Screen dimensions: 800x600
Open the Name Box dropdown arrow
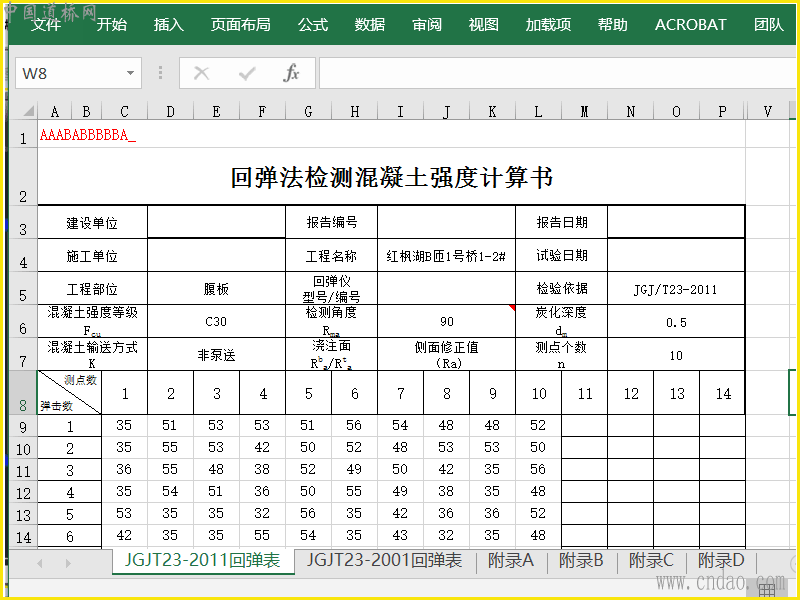(131, 73)
